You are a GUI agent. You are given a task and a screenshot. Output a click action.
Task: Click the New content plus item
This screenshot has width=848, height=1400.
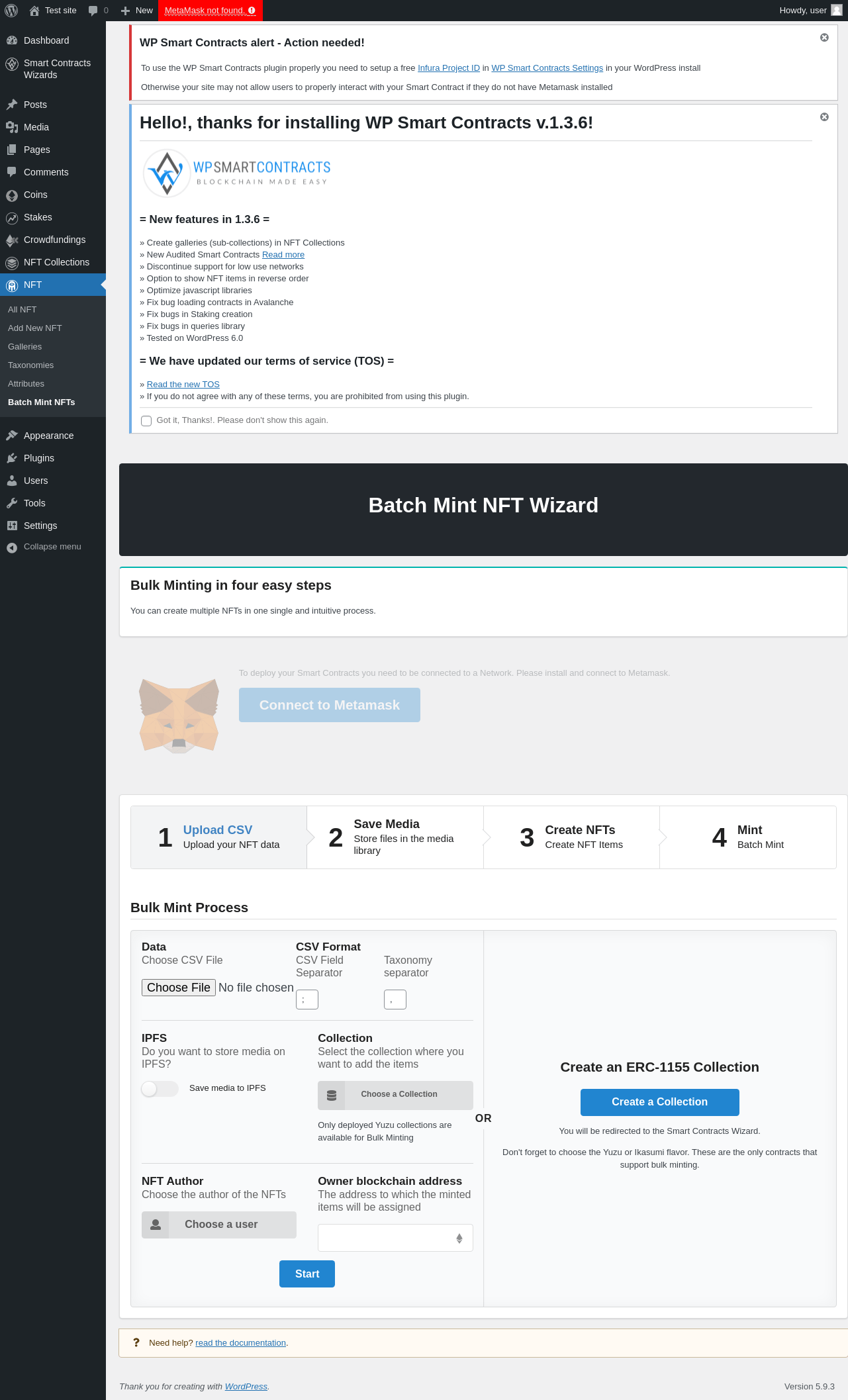(137, 11)
